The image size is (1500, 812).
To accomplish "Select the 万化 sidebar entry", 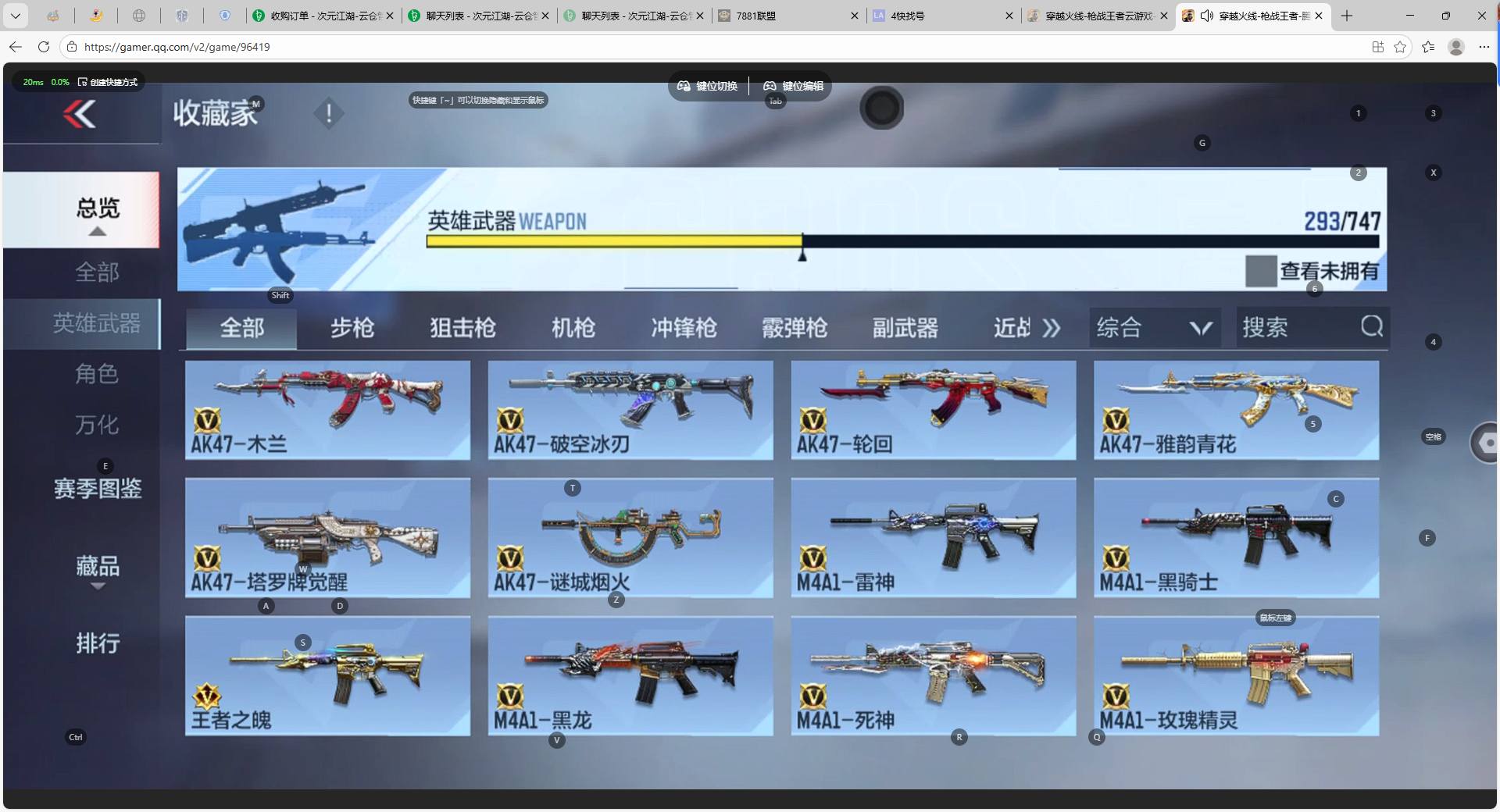I will [95, 425].
